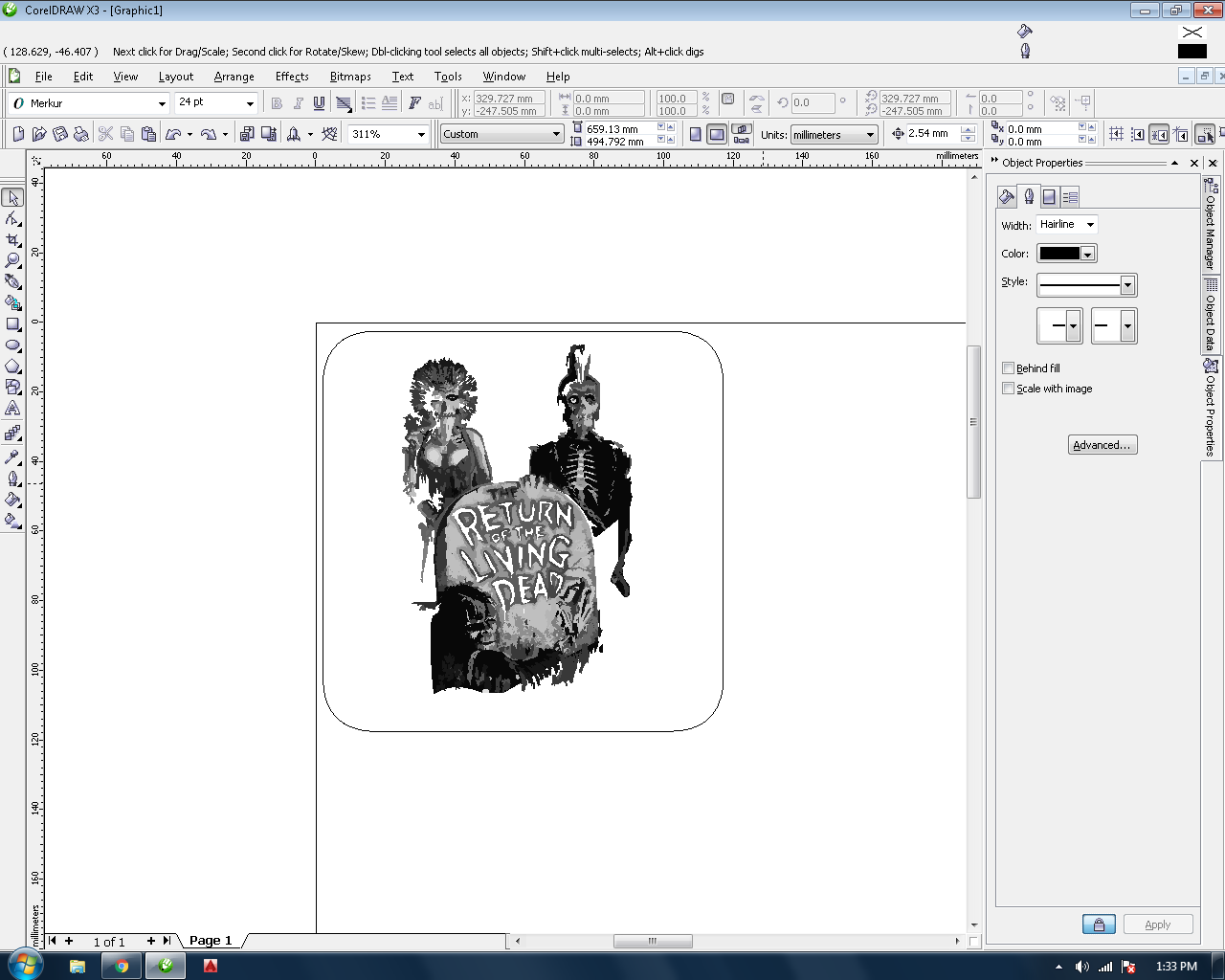Screen dimensions: 1225x980
Task: Check the Scale with image option
Action: (1008, 389)
